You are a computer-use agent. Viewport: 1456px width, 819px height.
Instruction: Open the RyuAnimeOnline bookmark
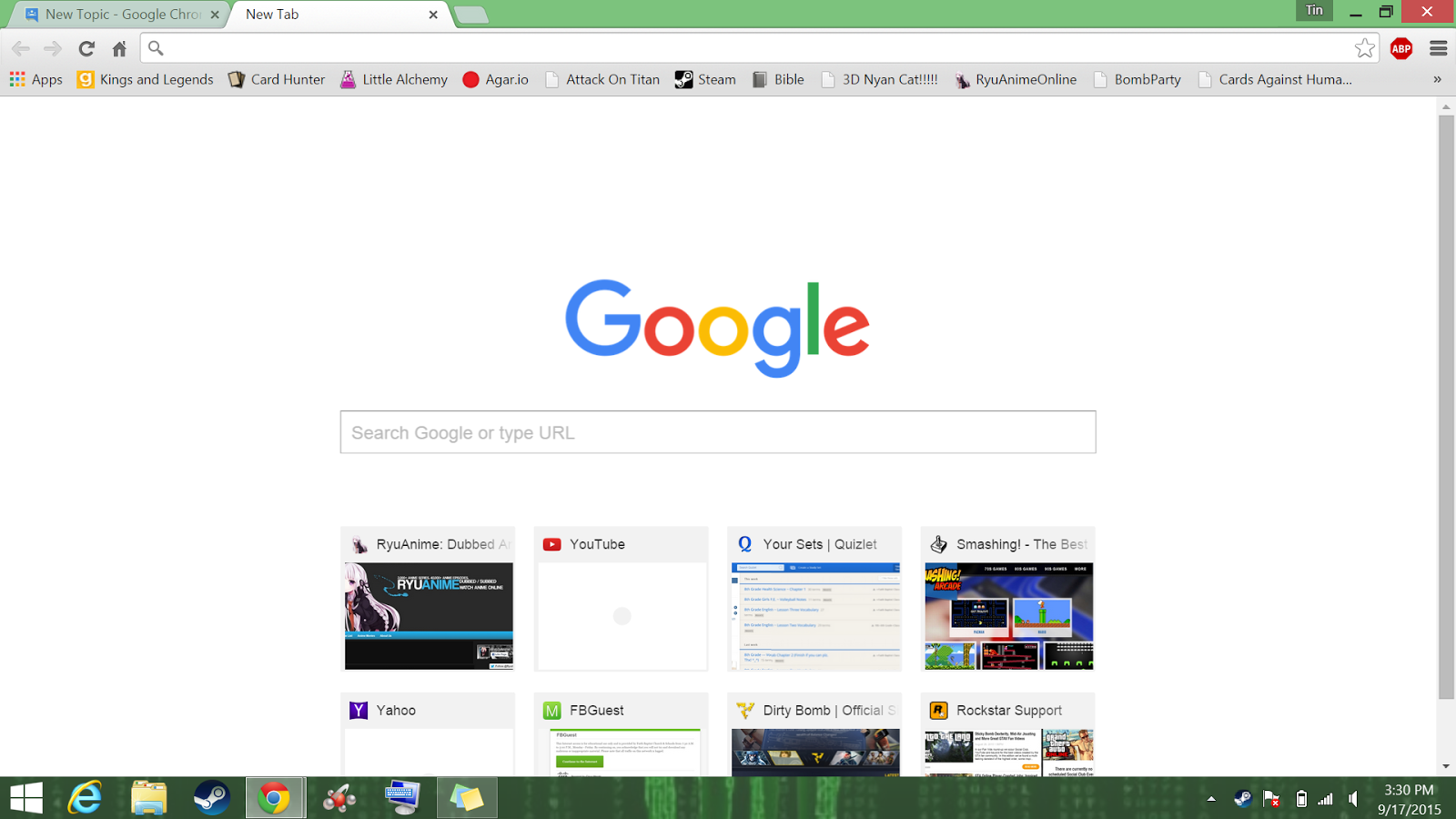coord(1016,79)
